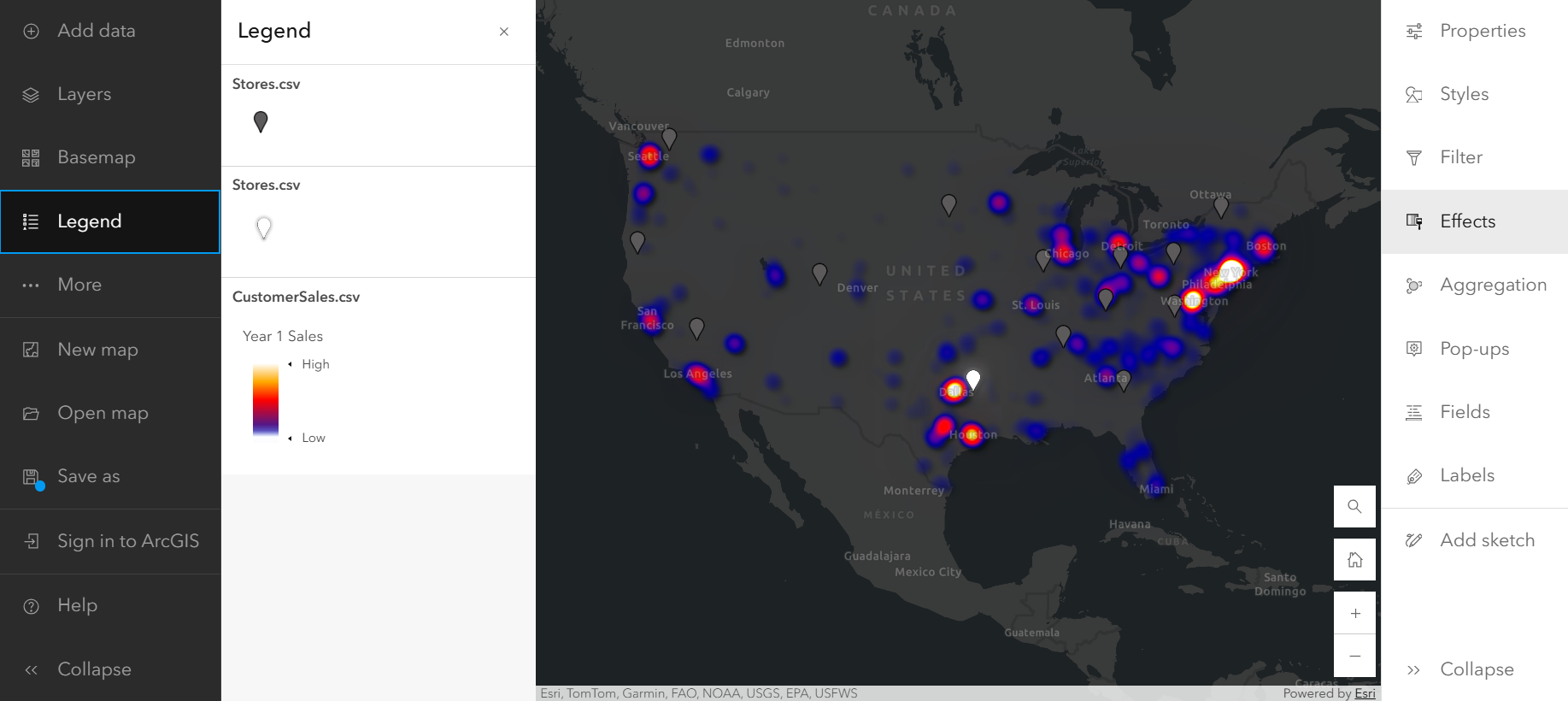
Task: Open the More options menu
Action: point(110,285)
